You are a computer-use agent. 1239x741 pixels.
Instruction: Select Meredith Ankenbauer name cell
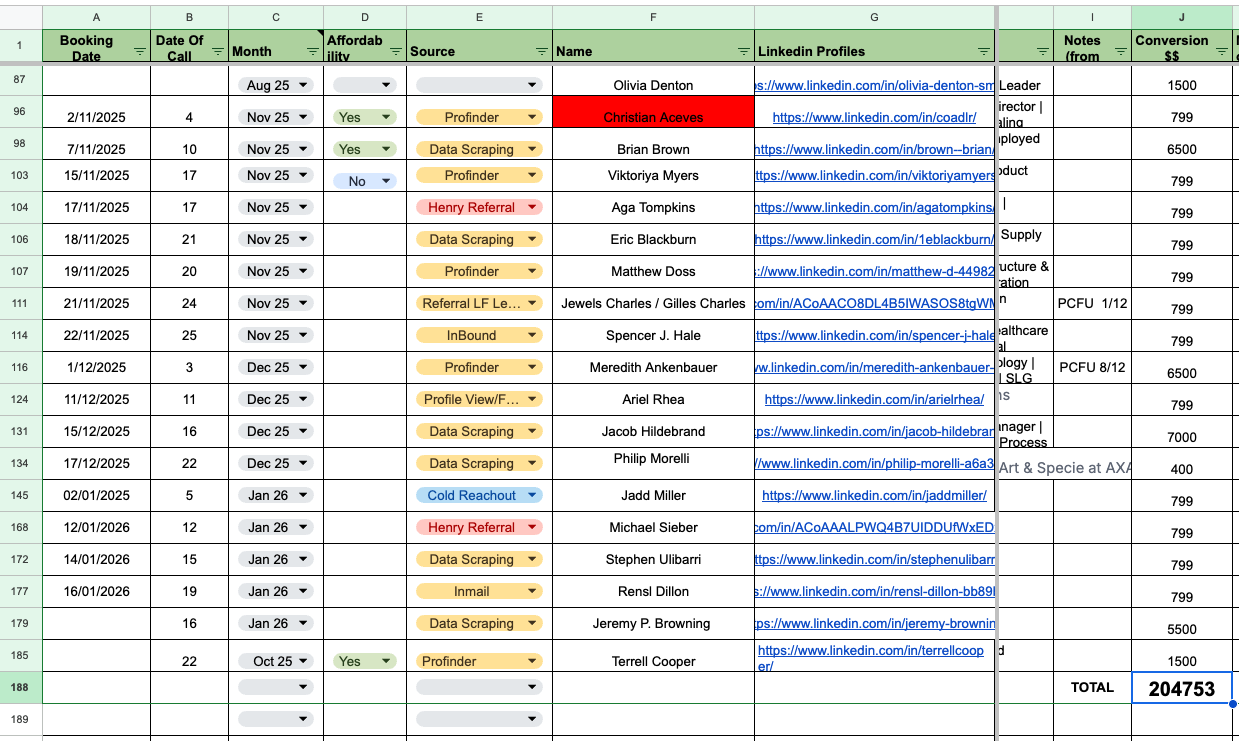point(653,367)
